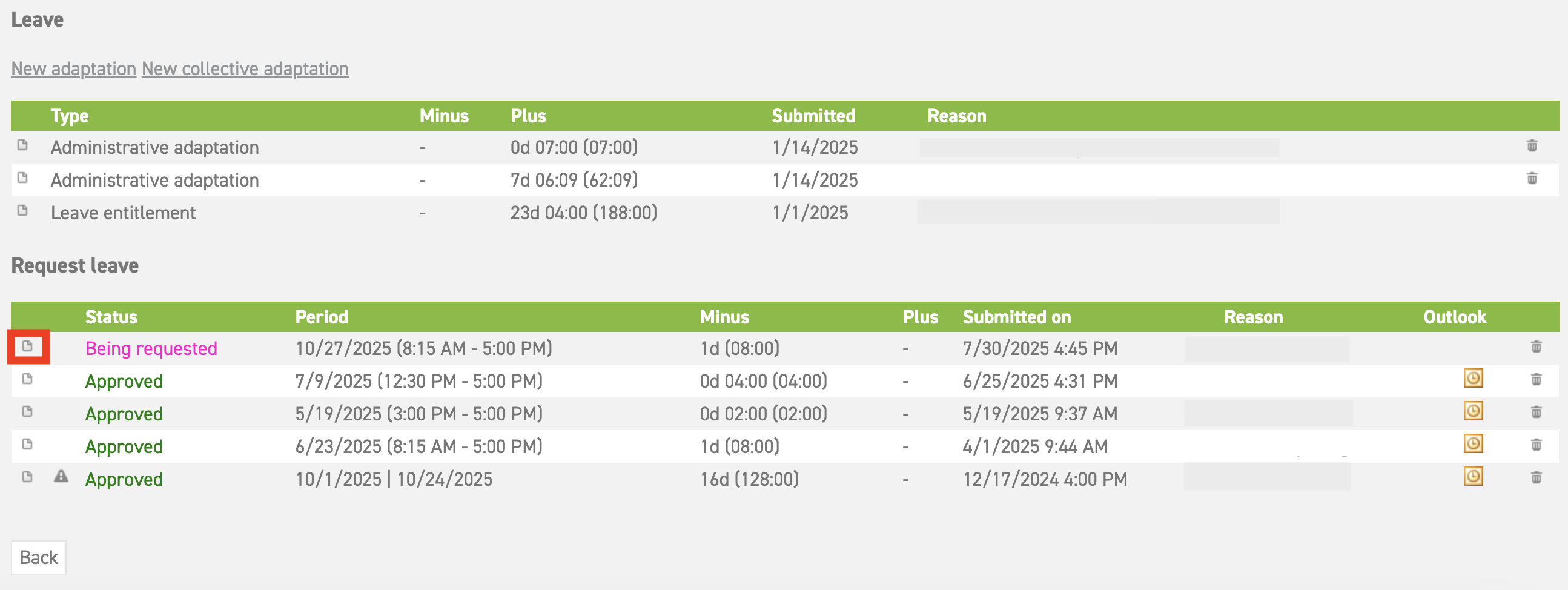The height and width of the screenshot is (590, 1568).
Task: Open Outlook icon for 10/1/2025 leave
Action: coord(1473,476)
